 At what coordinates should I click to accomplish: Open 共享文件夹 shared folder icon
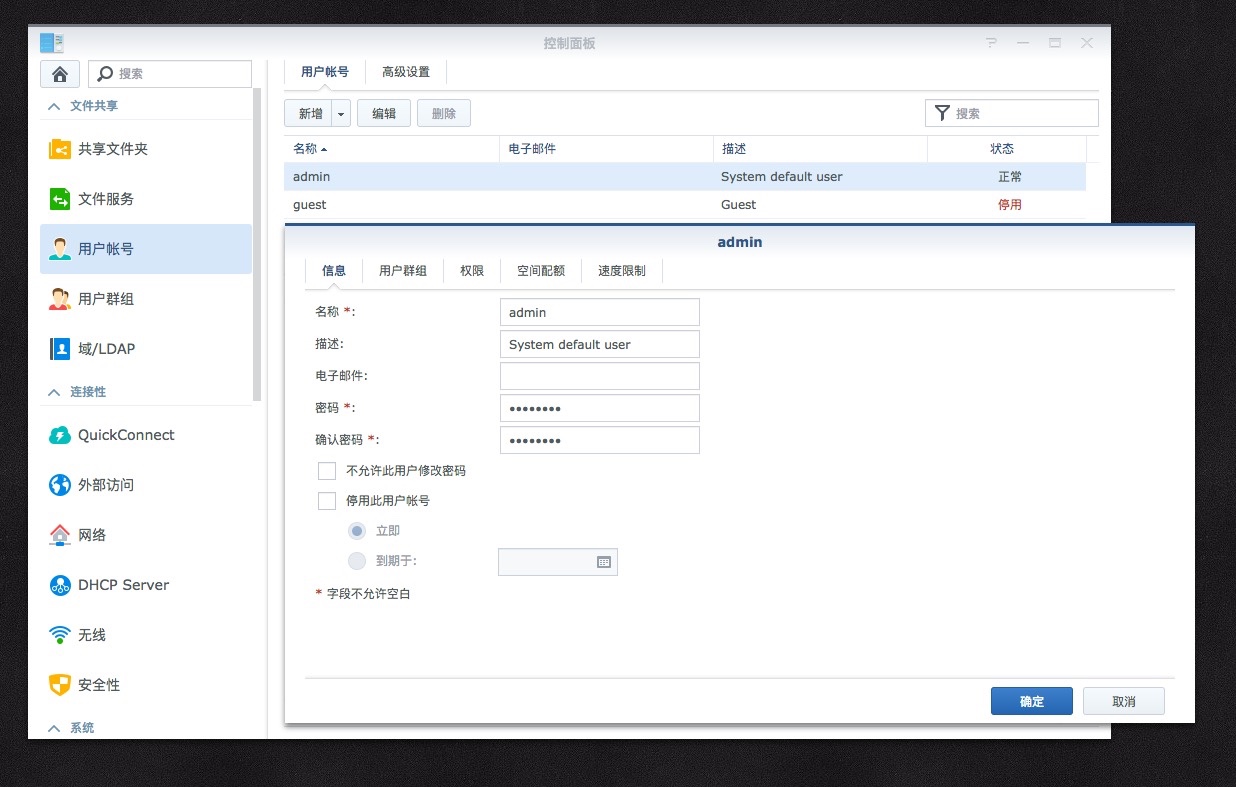(60, 149)
